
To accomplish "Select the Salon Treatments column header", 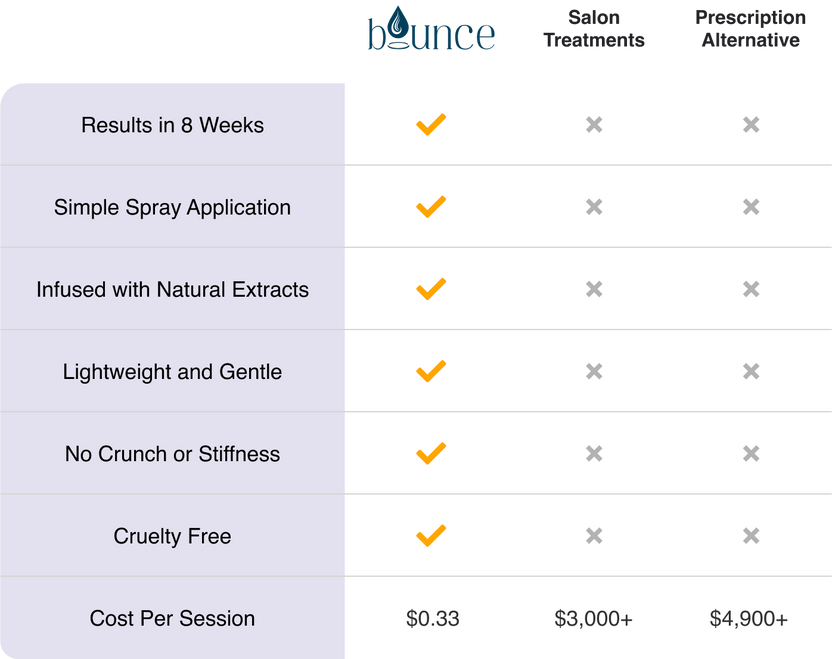I will click(x=594, y=29).
